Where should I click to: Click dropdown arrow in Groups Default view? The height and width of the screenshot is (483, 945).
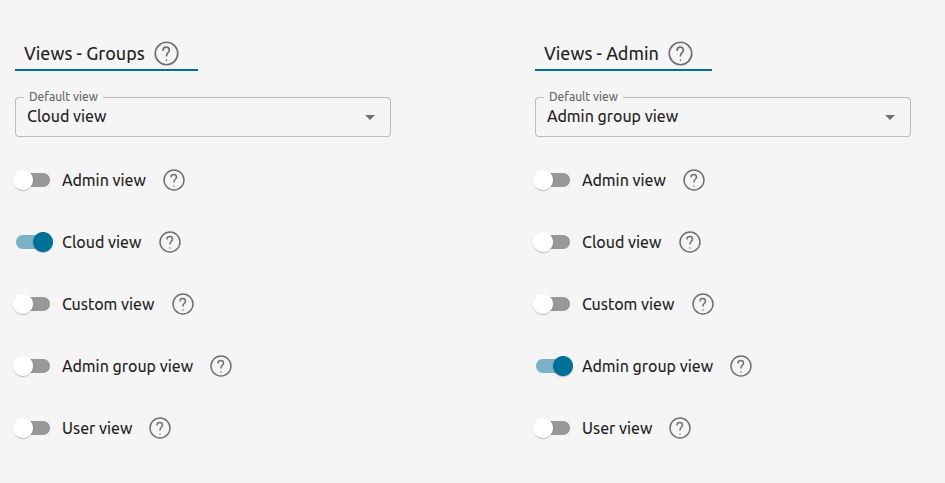click(370, 117)
